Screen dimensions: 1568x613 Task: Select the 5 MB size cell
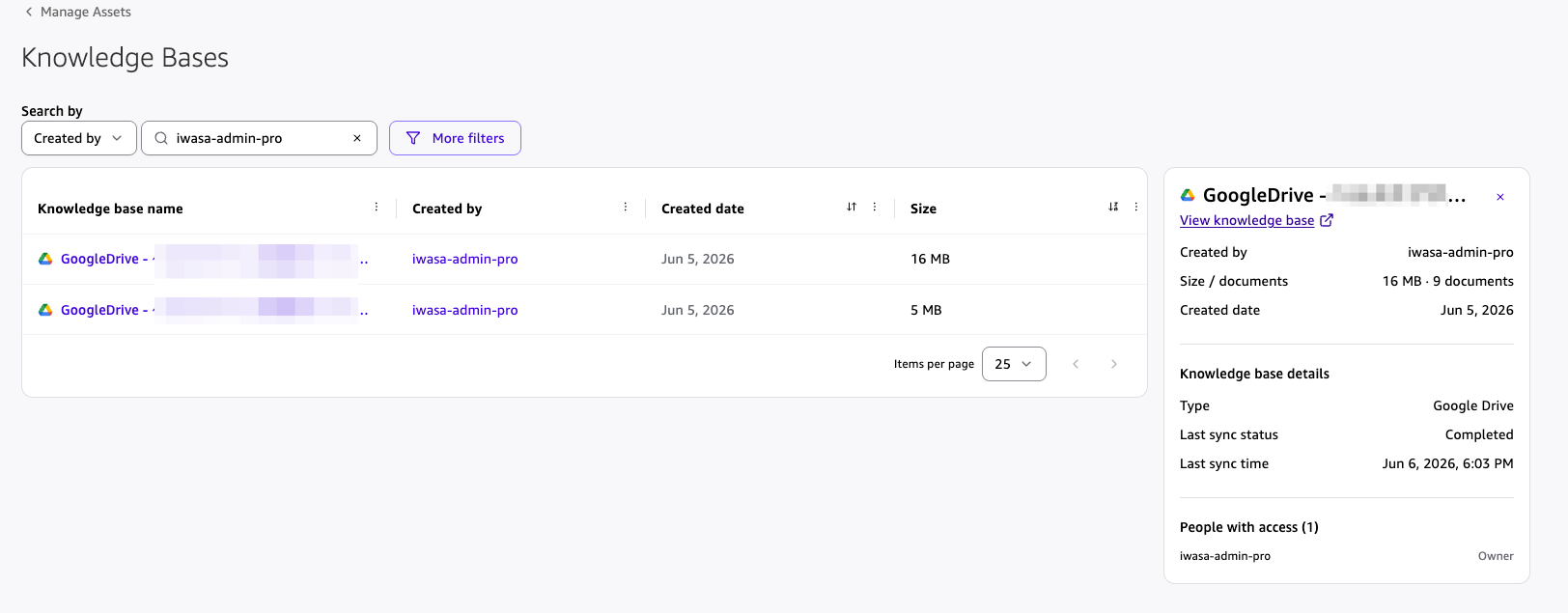click(926, 310)
